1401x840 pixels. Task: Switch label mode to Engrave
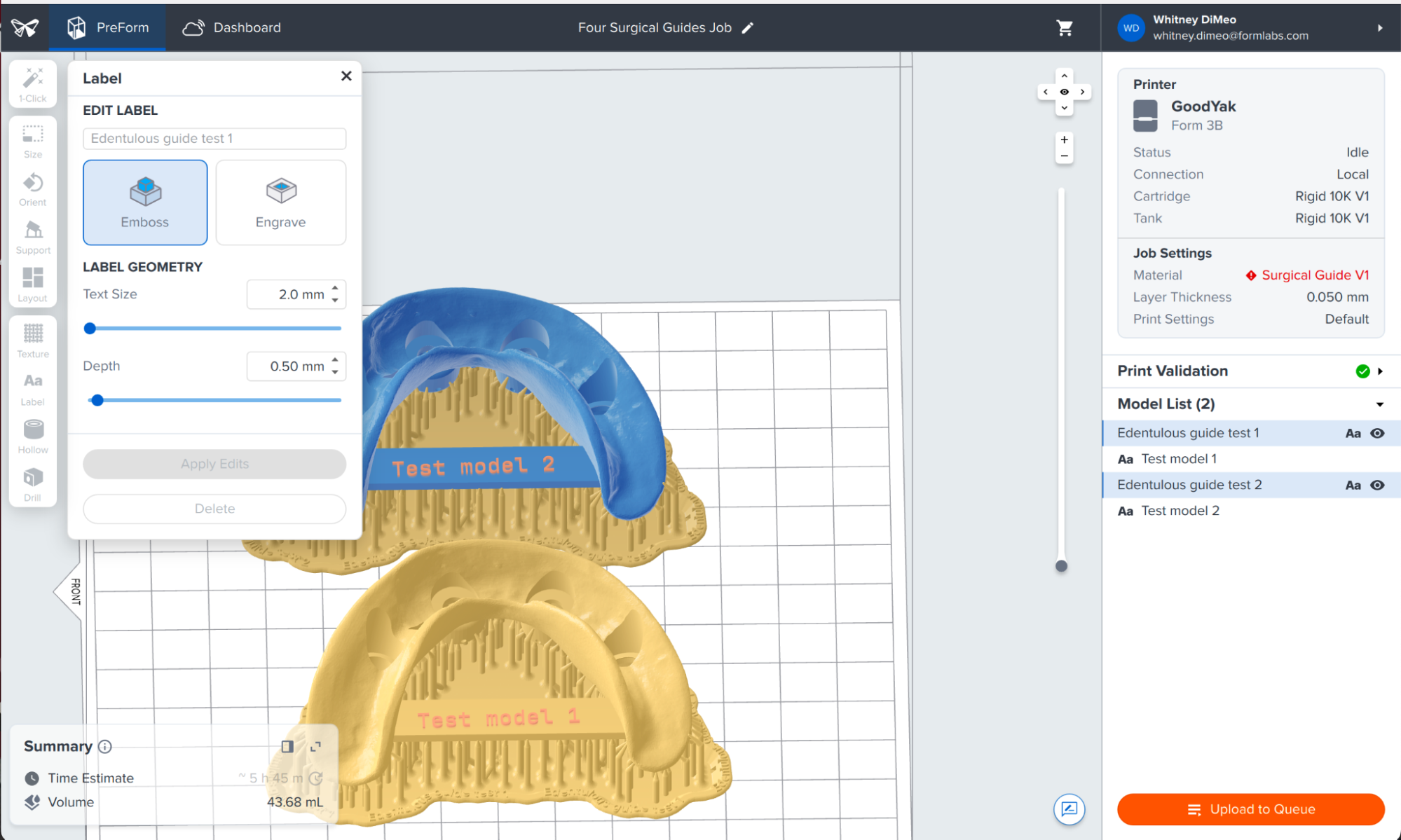280,202
